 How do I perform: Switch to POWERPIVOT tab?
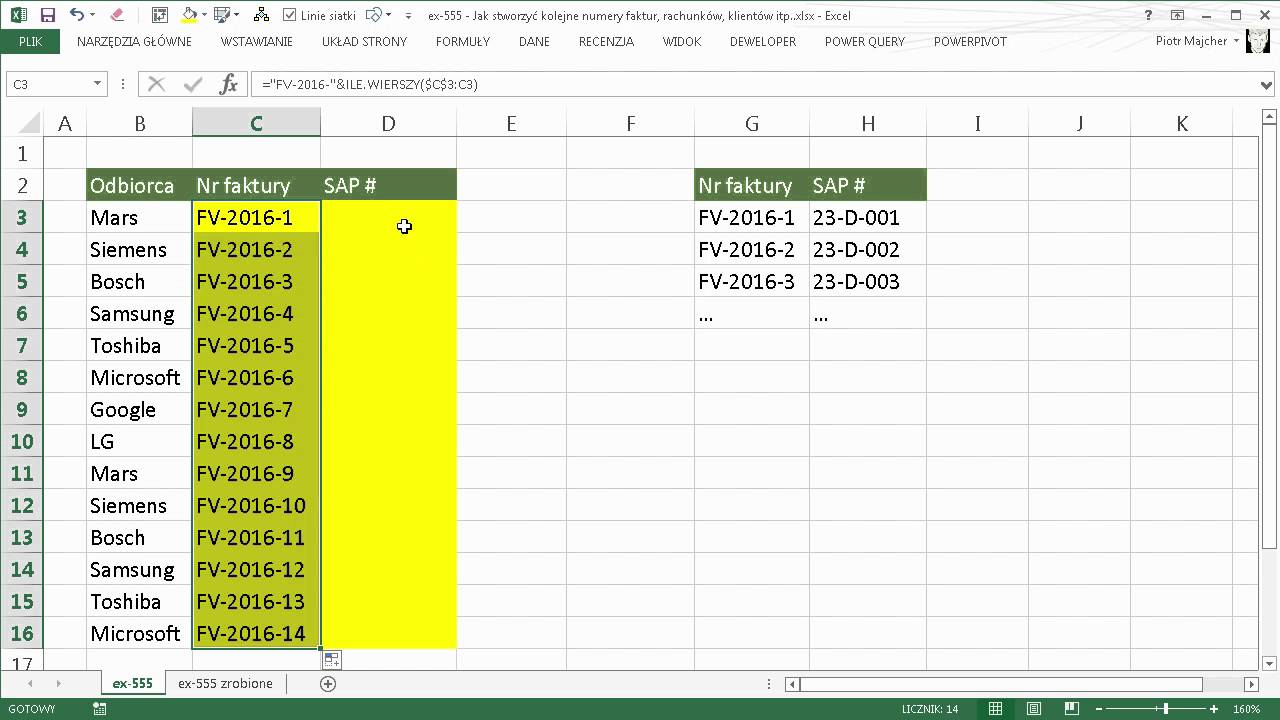970,41
